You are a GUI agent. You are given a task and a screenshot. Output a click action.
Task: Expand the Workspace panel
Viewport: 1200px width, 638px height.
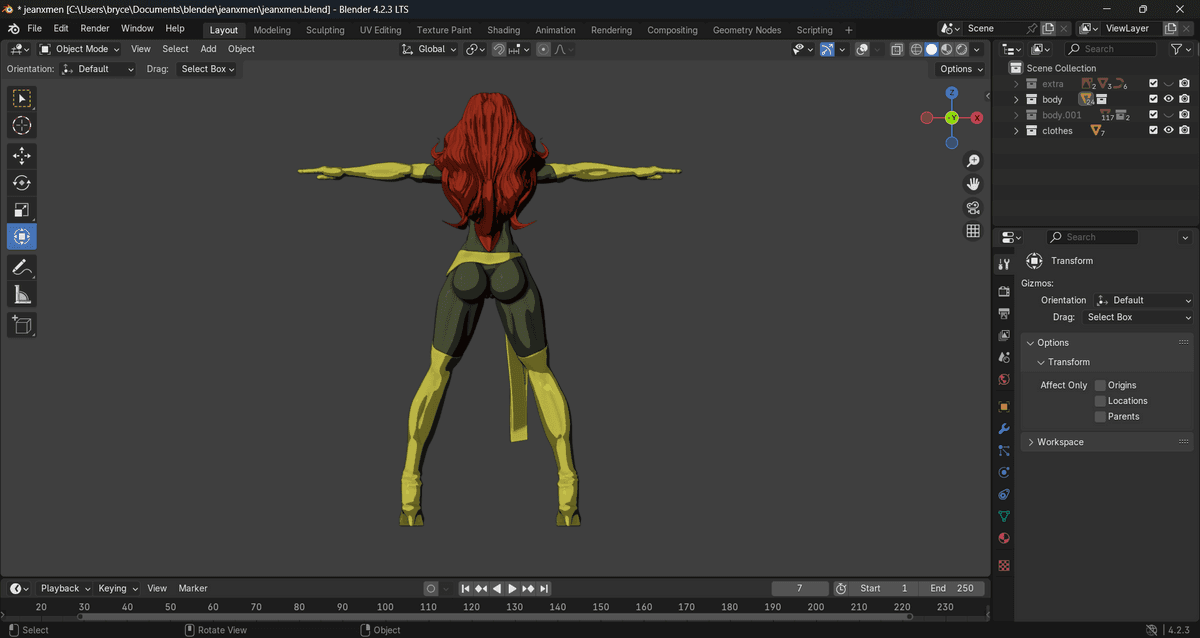point(1060,442)
